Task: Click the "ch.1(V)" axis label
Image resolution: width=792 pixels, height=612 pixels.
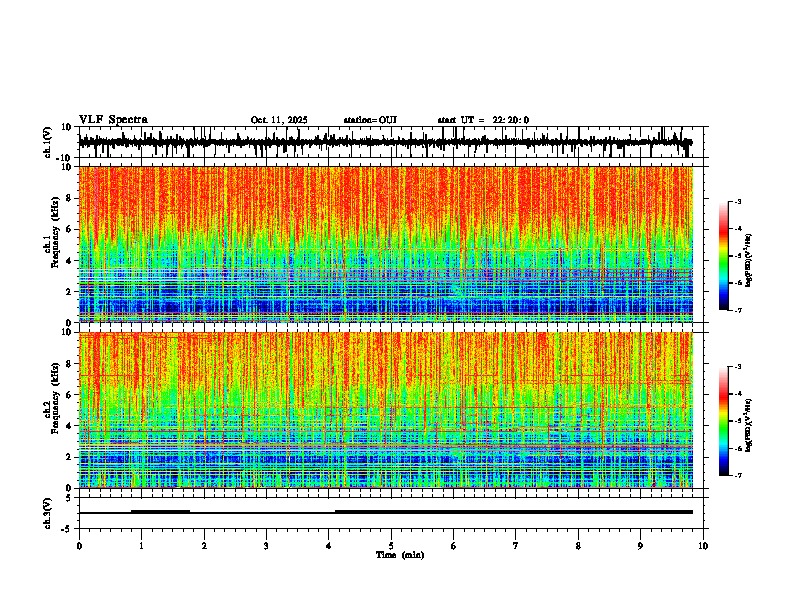Action: coord(48,142)
